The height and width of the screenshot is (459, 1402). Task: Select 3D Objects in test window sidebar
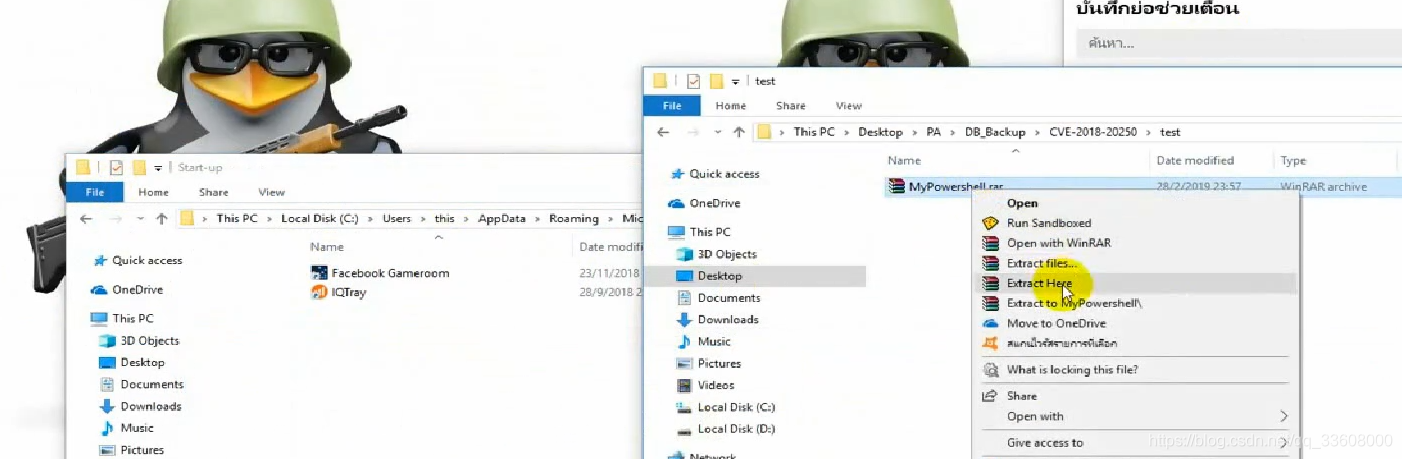pyautogui.click(x=727, y=254)
